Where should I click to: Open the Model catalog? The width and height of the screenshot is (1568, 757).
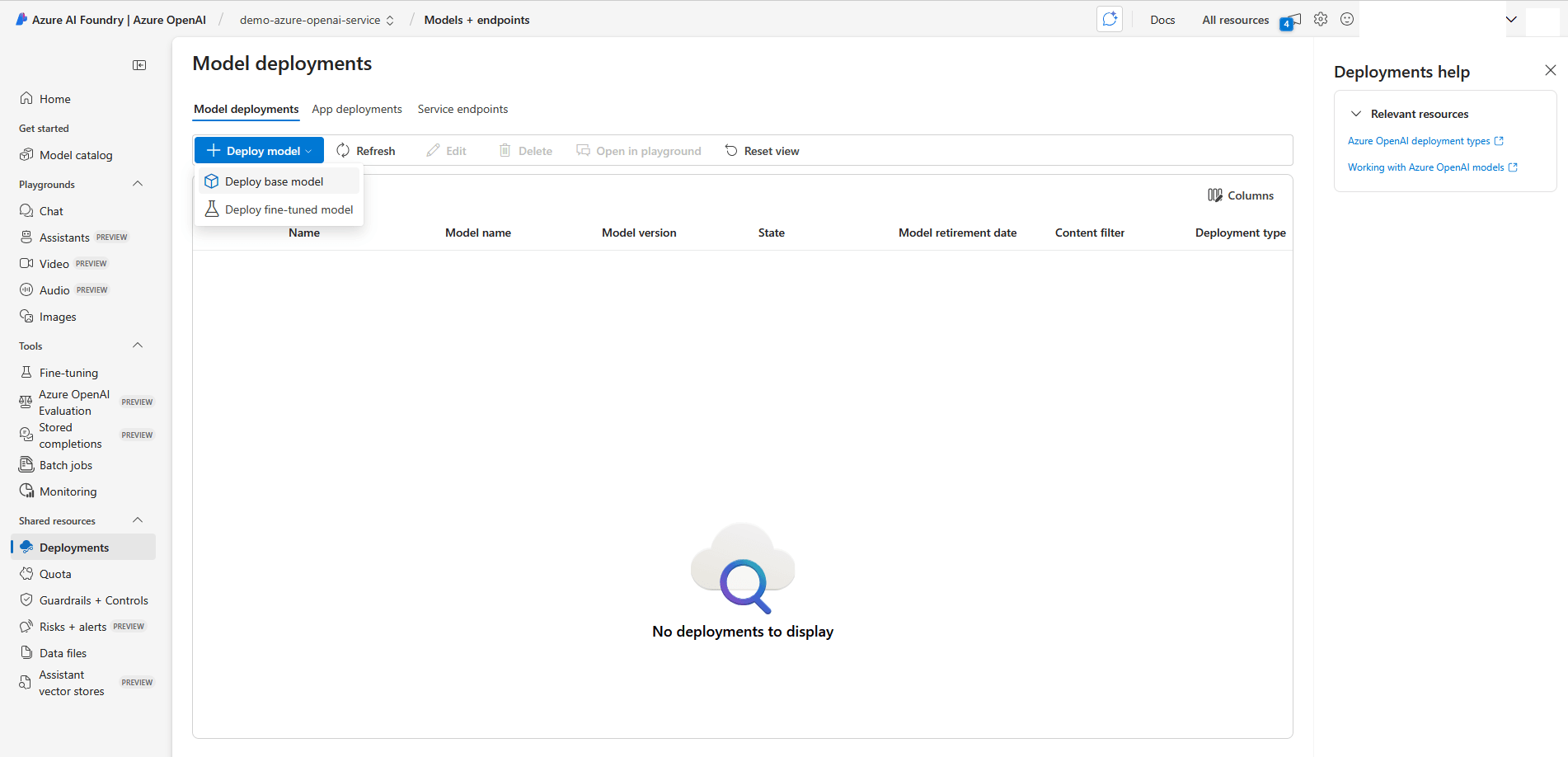click(75, 154)
